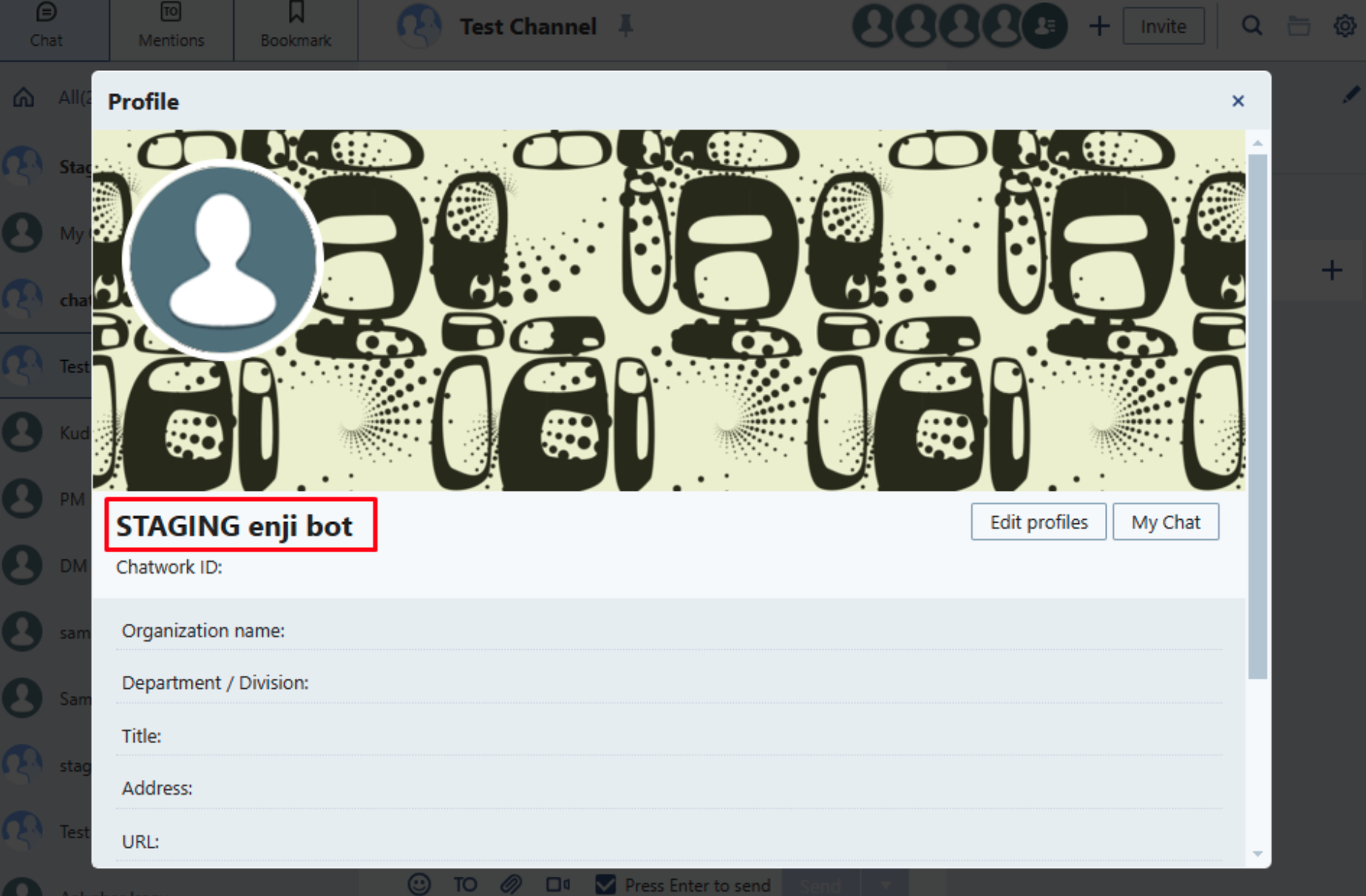Open the folder icon in top bar
1366x896 pixels.
1298,26
